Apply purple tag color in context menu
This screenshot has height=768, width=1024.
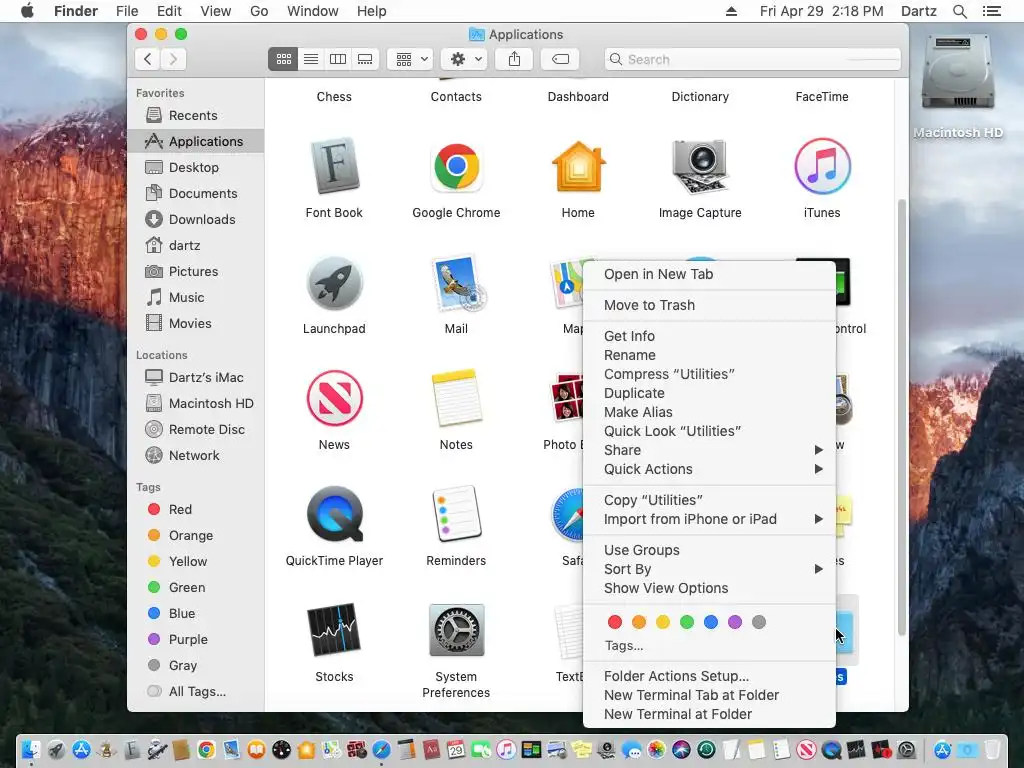[x=735, y=622]
